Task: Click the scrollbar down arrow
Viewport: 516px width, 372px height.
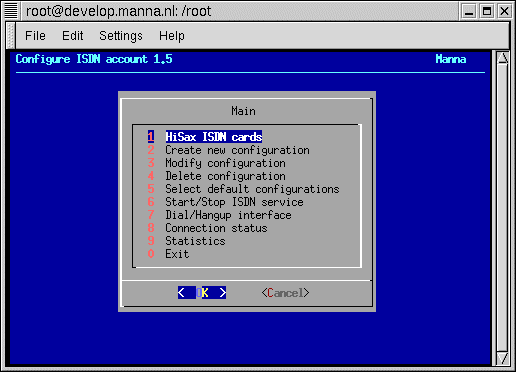Action: (x=502, y=358)
